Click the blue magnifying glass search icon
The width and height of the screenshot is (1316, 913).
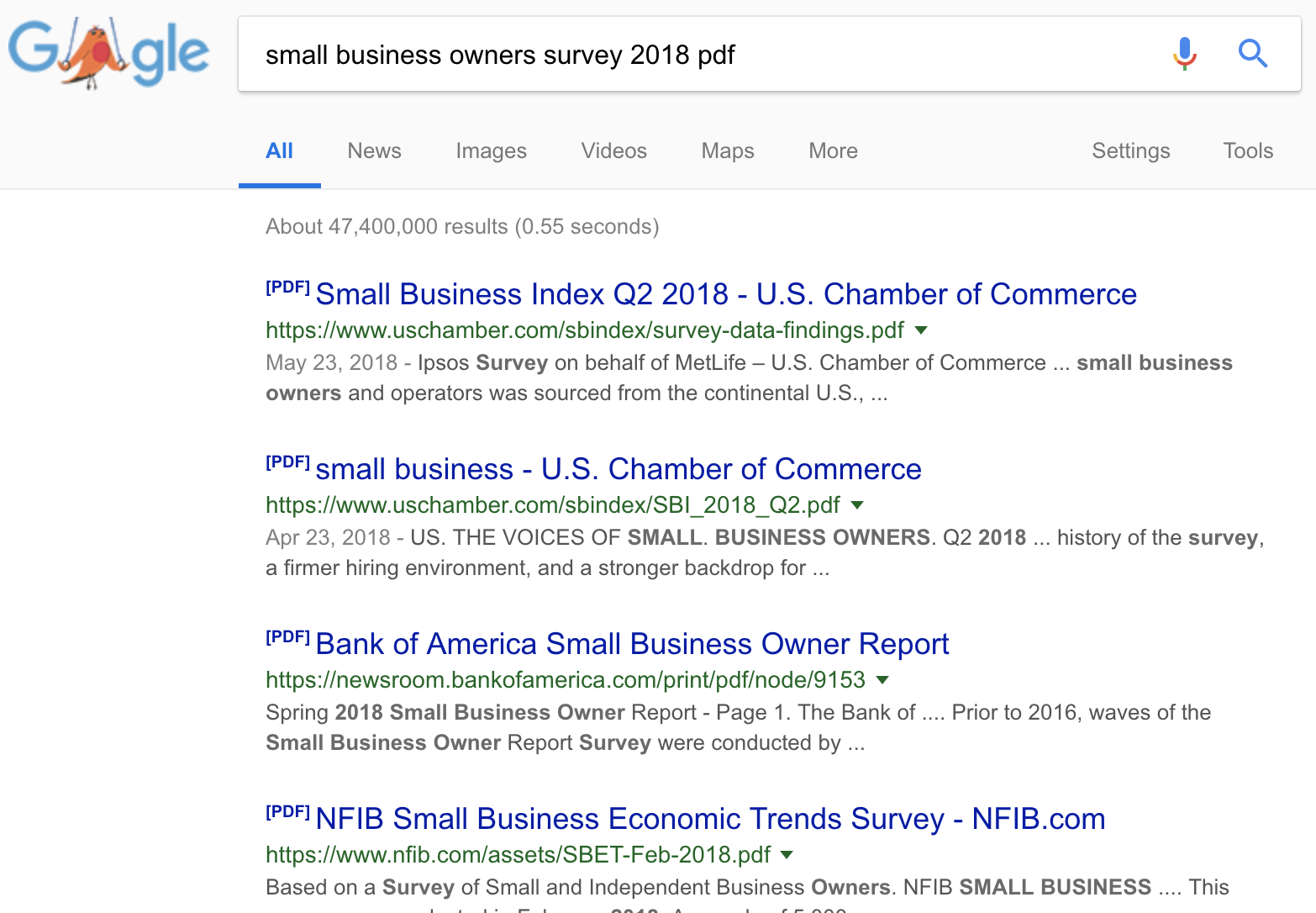point(1253,54)
